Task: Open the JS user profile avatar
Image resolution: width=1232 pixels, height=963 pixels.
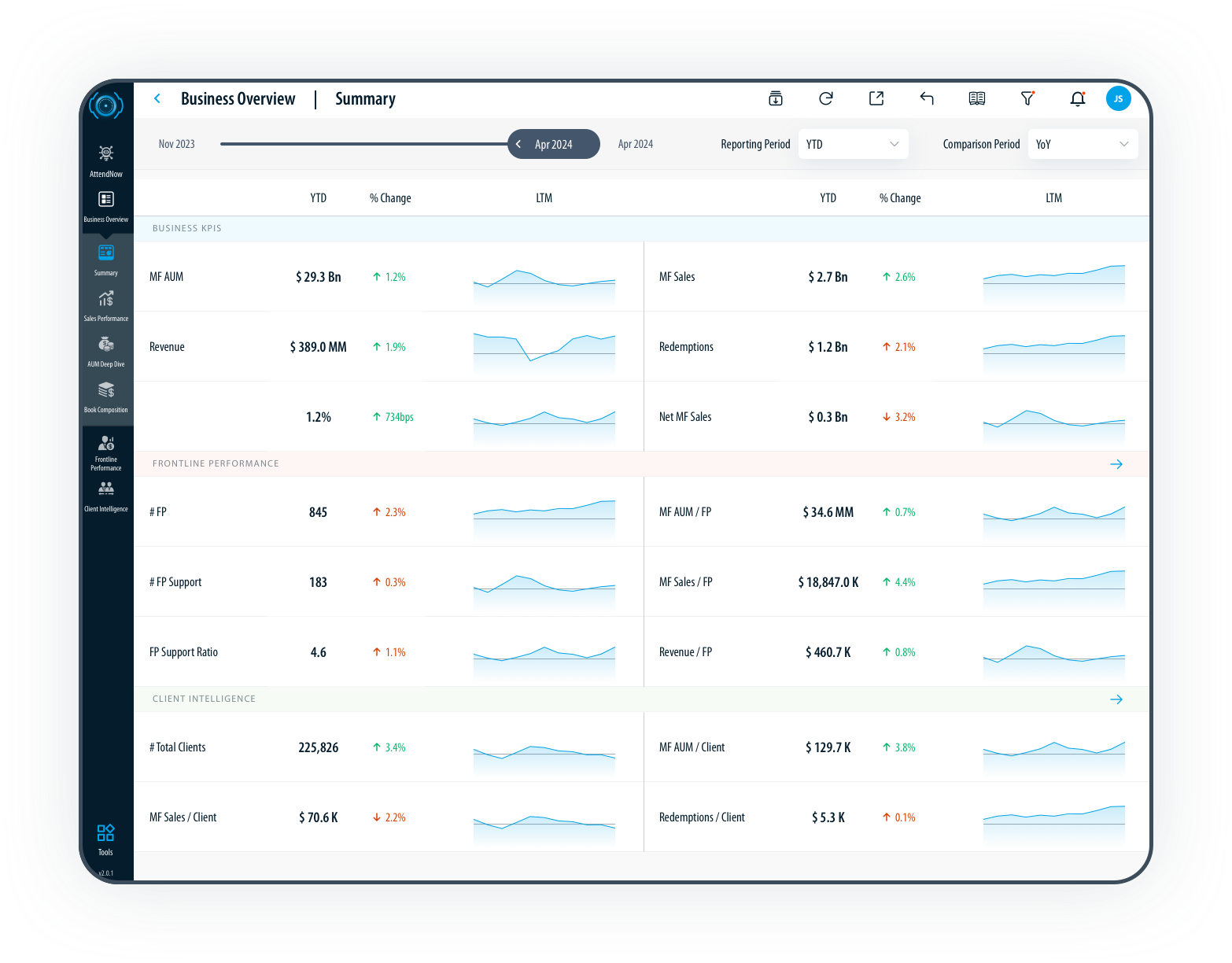Action: pos(1118,98)
